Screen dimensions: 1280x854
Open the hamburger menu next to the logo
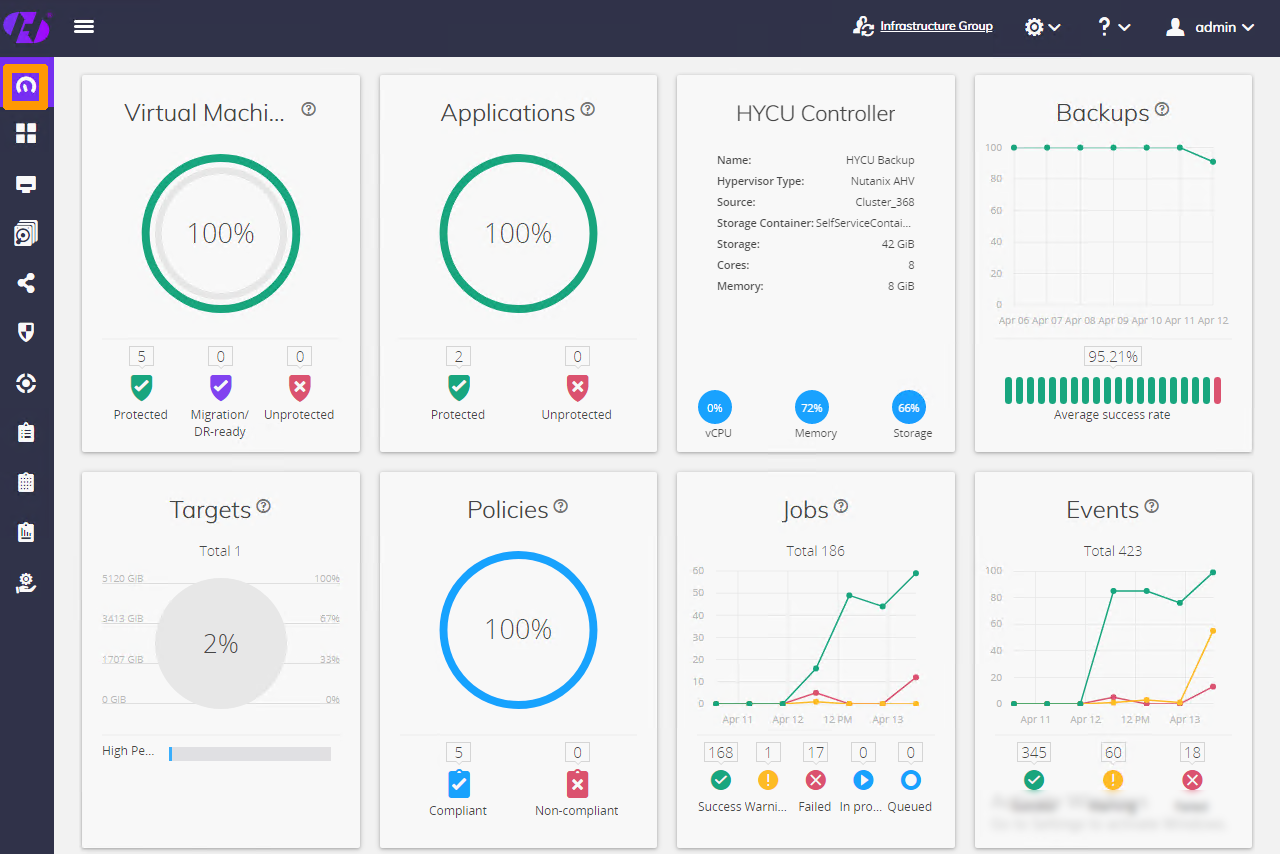pyautogui.click(x=84, y=26)
